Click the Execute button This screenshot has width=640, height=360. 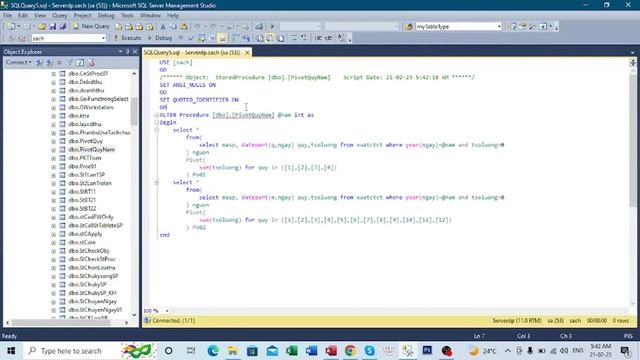pyautogui.click(x=127, y=38)
